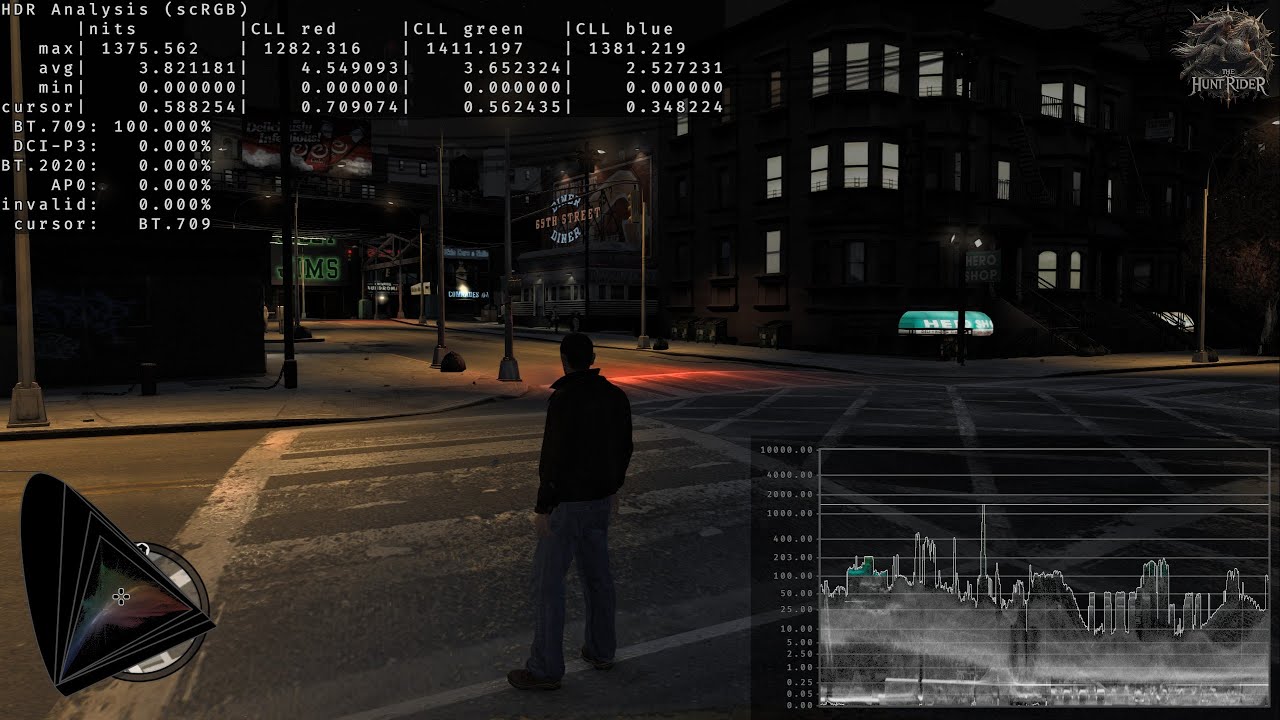The image size is (1280, 720).
Task: Click the "min" row label
Action: click(x=56, y=87)
